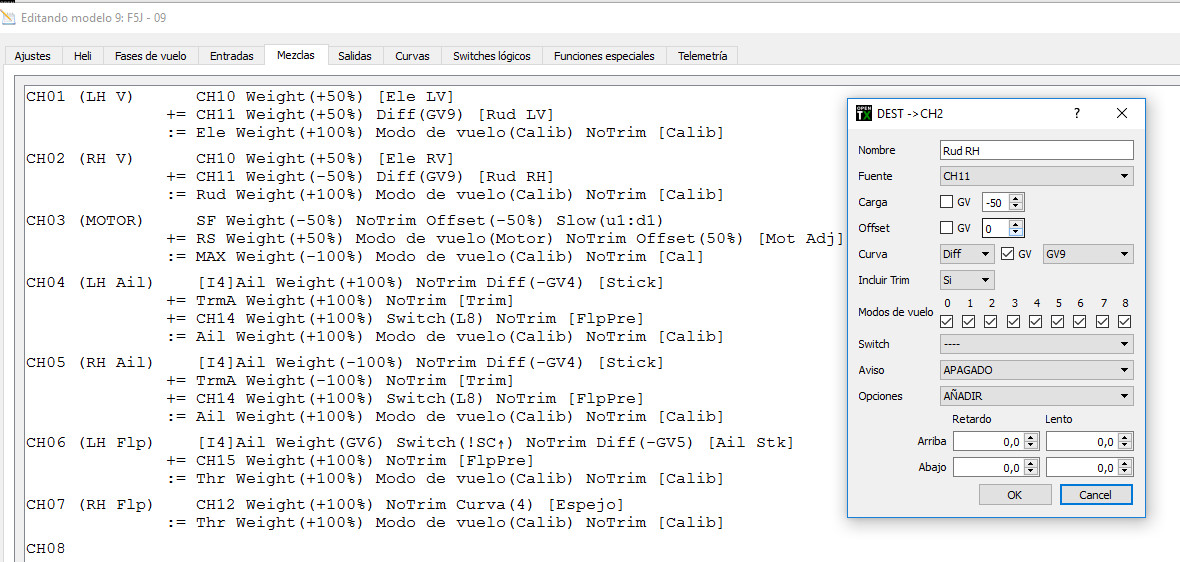Viewport: 1180px width, 562px height.
Task: Enable the GV checkbox for Carga
Action: coord(947,202)
